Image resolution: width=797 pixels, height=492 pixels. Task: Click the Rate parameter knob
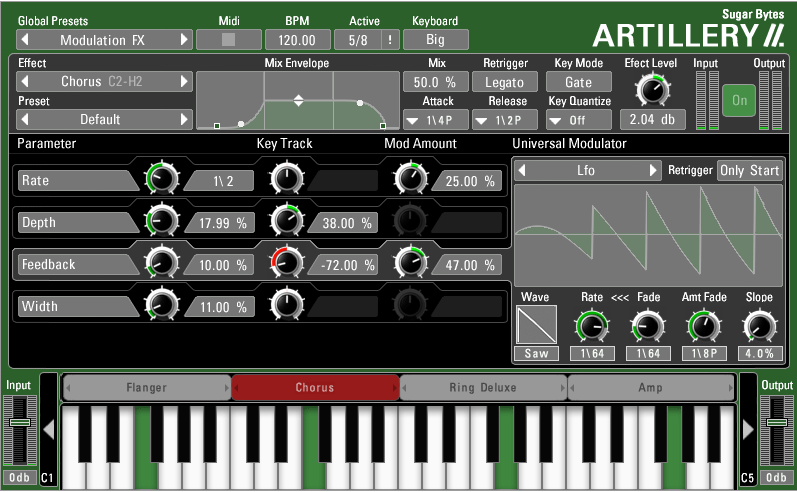click(x=162, y=178)
